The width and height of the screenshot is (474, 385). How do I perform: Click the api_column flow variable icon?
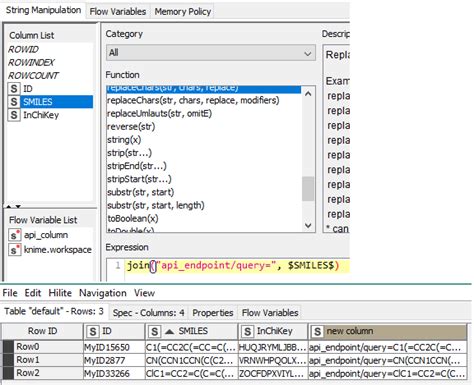click(x=14, y=235)
